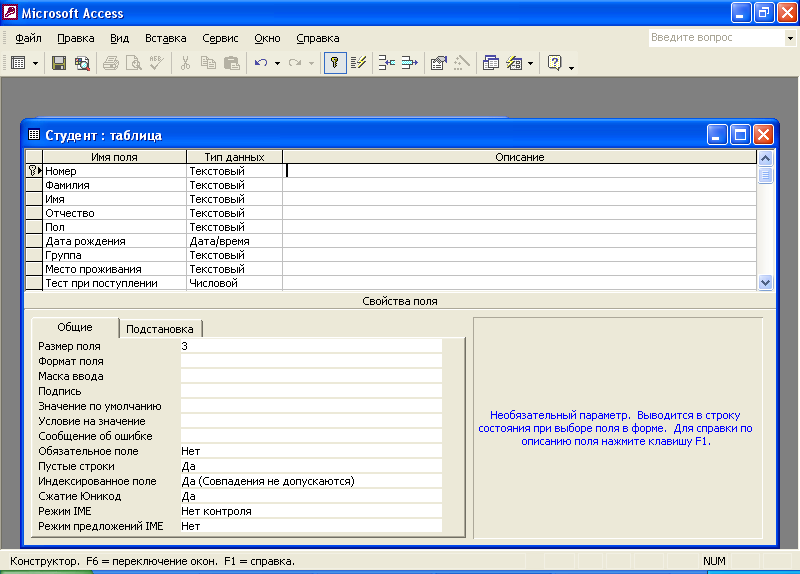Open the Database Window toolbar icon
Image resolution: width=800 pixels, height=574 pixels.
coord(491,63)
